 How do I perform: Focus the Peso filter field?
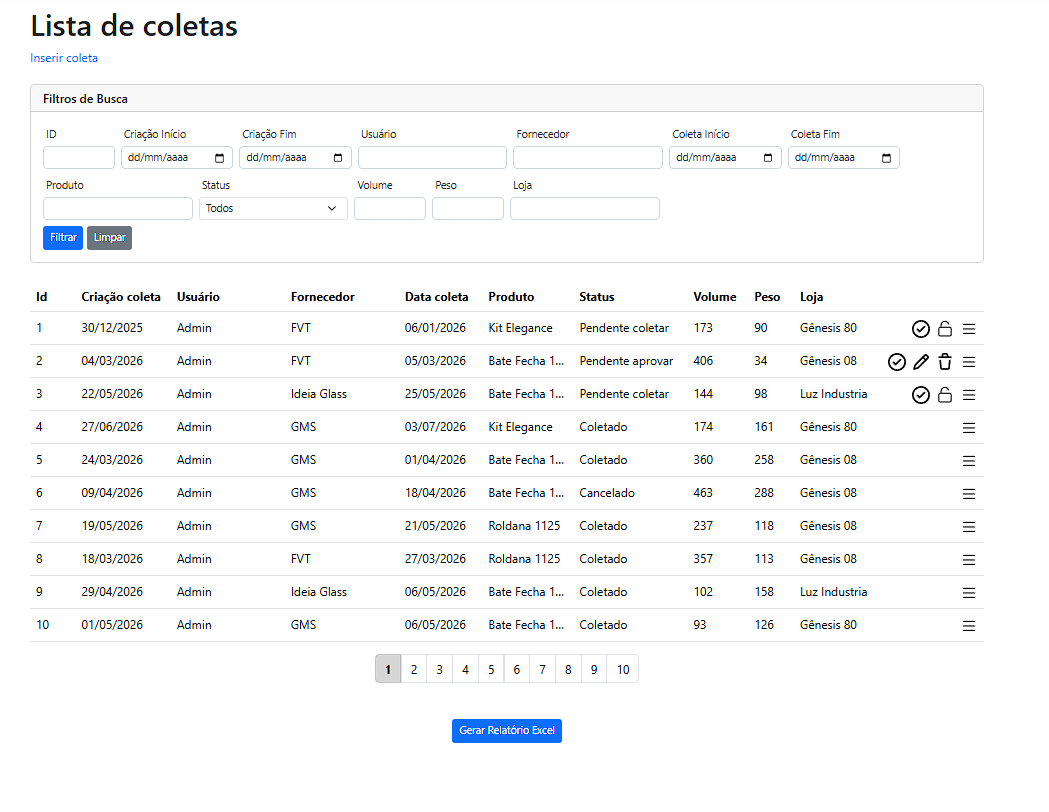pyautogui.click(x=468, y=209)
